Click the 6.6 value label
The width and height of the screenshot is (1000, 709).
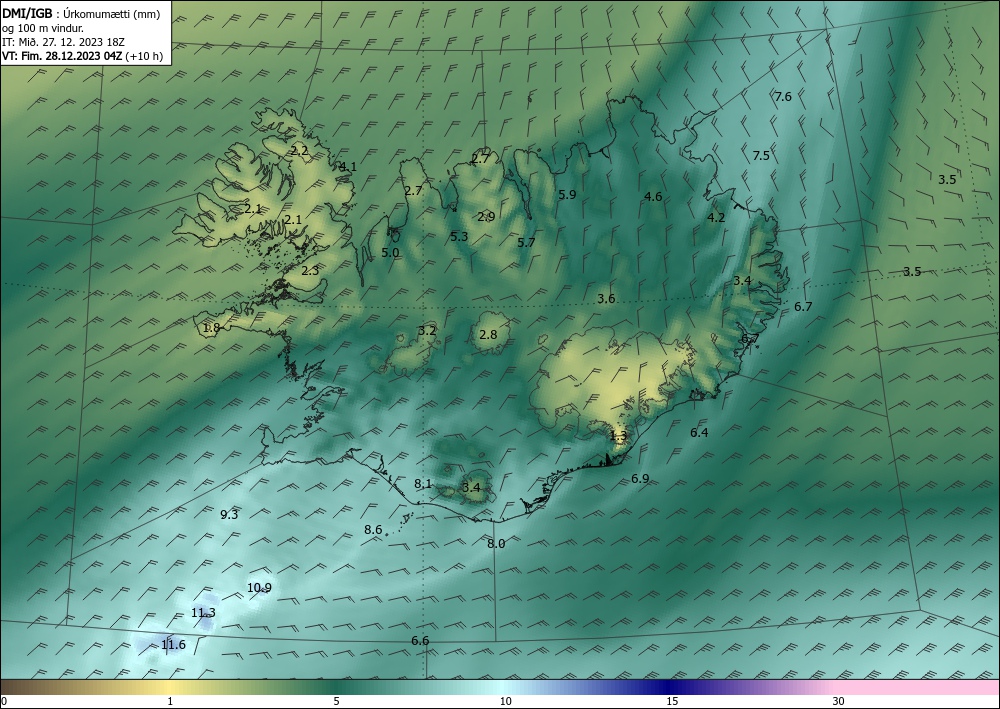tap(420, 641)
